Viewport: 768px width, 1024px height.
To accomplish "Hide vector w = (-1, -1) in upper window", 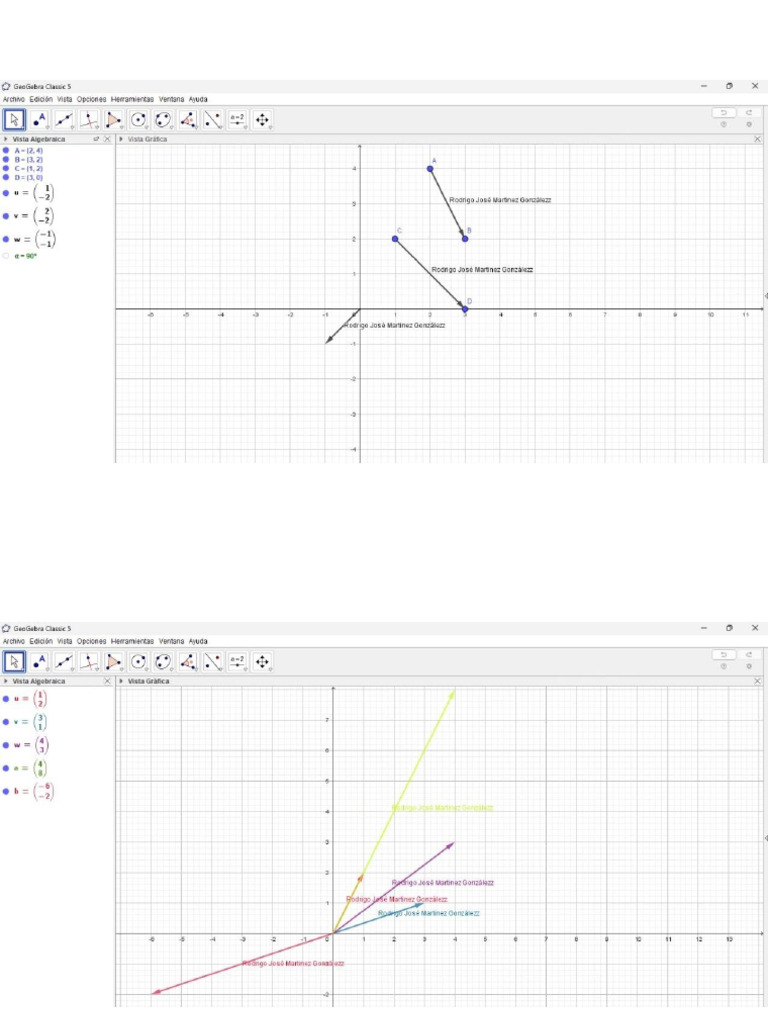I will pyautogui.click(x=6, y=240).
